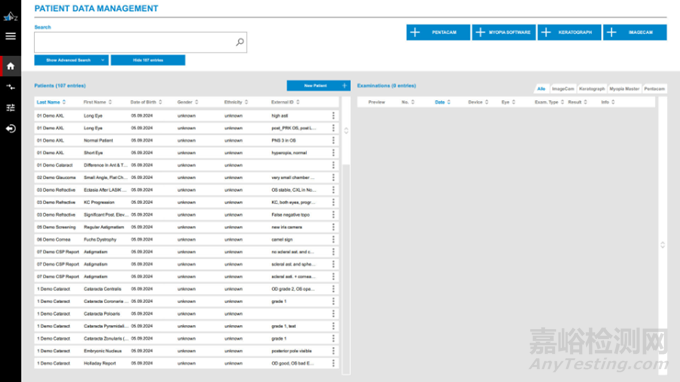Open three-dot menu for Fuchs Dystrophy row
The height and width of the screenshot is (382, 680).
(x=333, y=239)
